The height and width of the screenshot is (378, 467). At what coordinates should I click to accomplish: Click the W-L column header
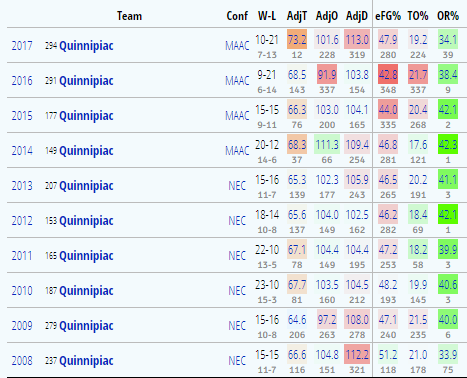pos(267,16)
